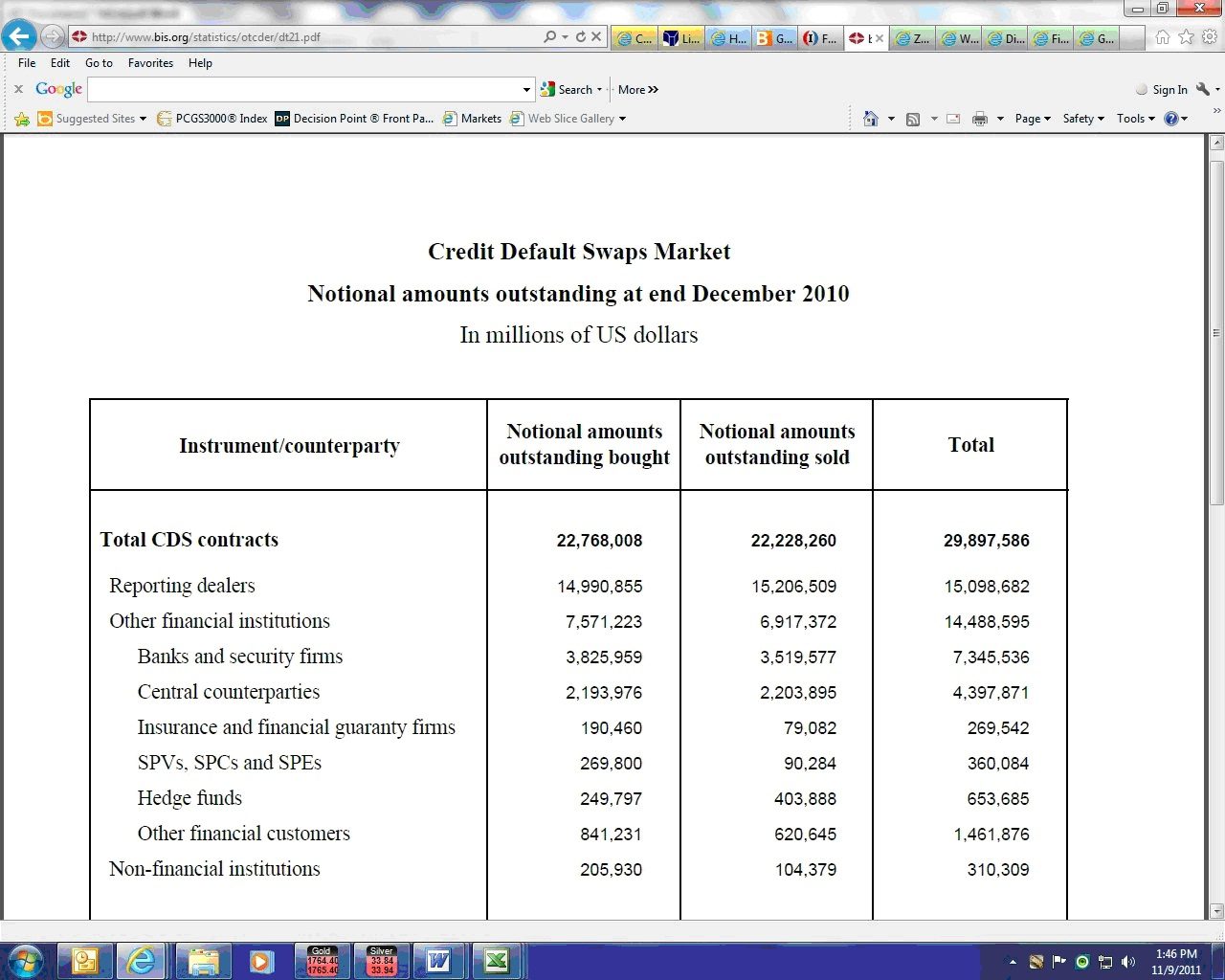Image resolution: width=1225 pixels, height=980 pixels.
Task: Open the Google Search button dropdown arrow
Action: [x=600, y=90]
